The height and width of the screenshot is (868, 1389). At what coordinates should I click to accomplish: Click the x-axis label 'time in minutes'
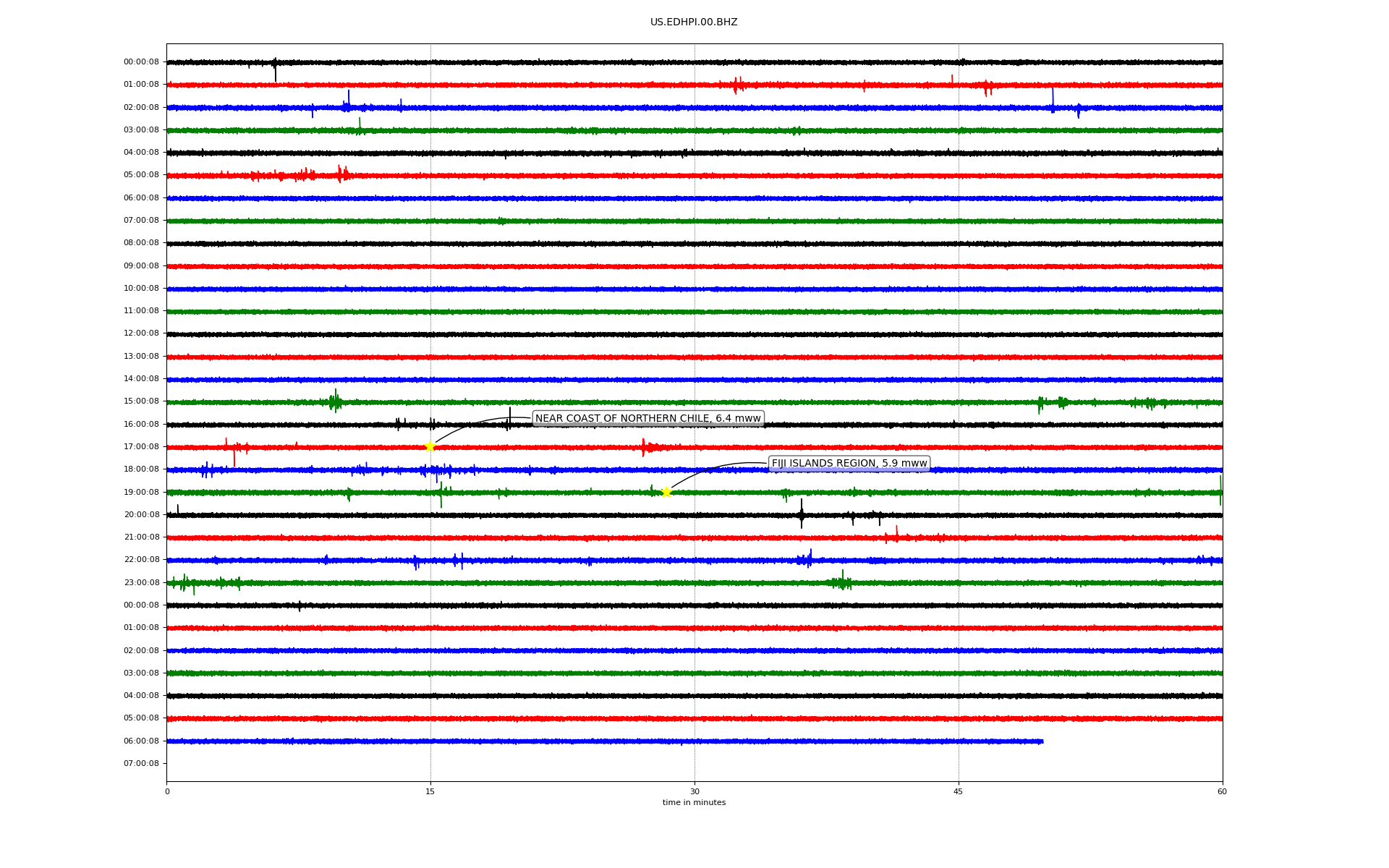click(x=694, y=802)
